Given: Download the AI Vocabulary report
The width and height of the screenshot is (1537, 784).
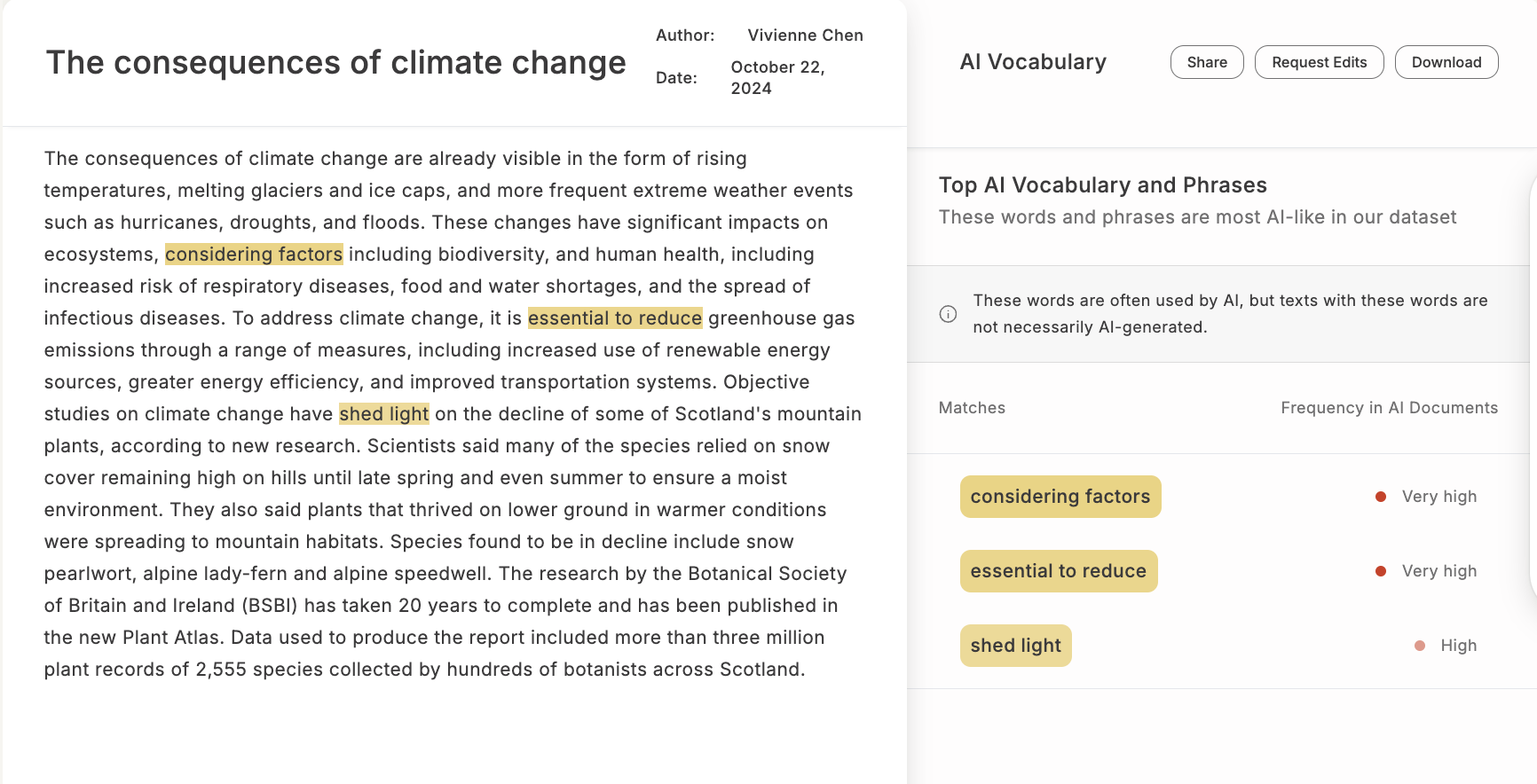Looking at the screenshot, I should point(1446,62).
